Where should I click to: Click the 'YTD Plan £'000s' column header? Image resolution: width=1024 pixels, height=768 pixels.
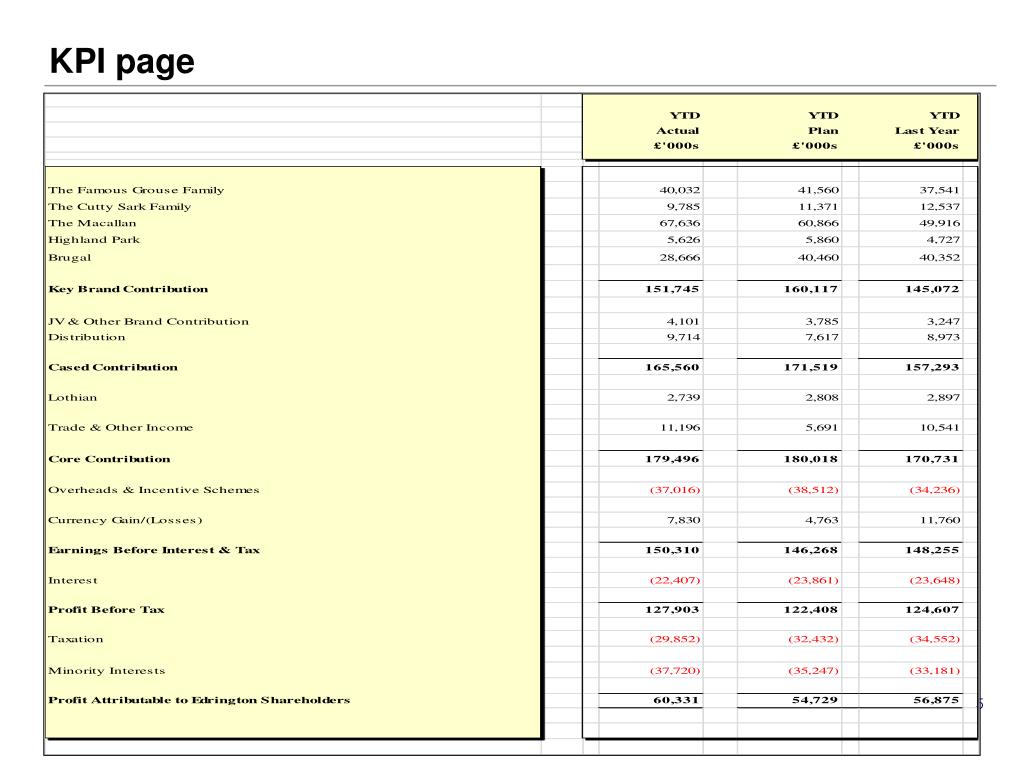[815, 130]
